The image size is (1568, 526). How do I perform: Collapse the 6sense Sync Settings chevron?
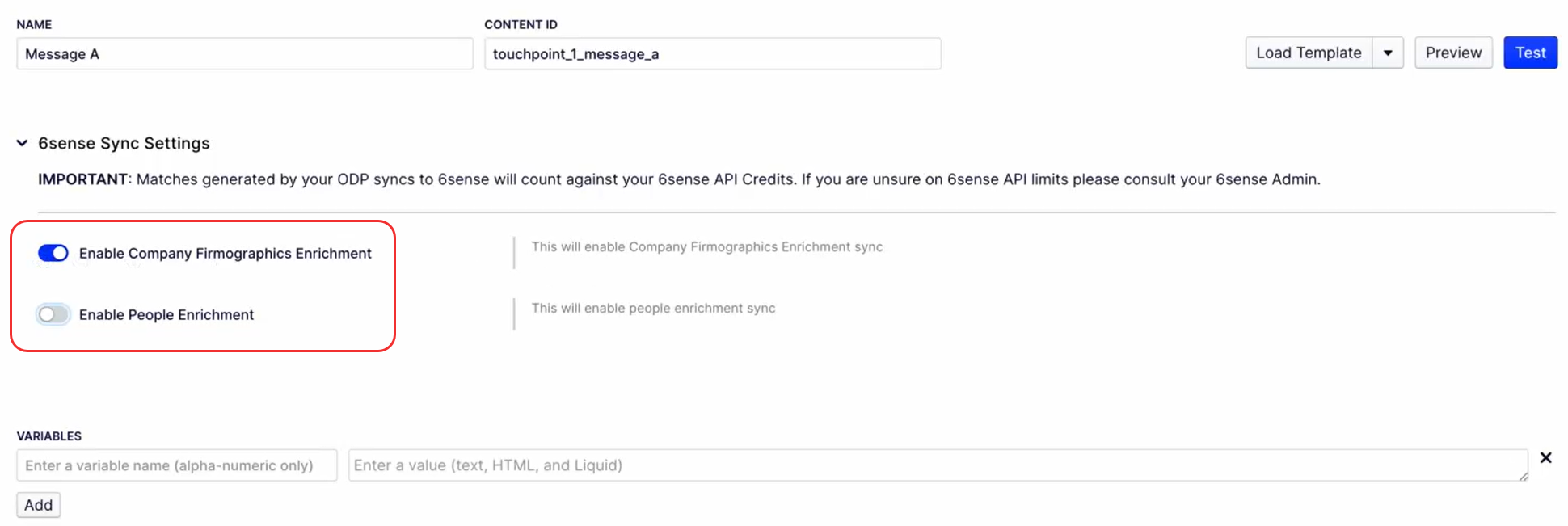point(22,143)
